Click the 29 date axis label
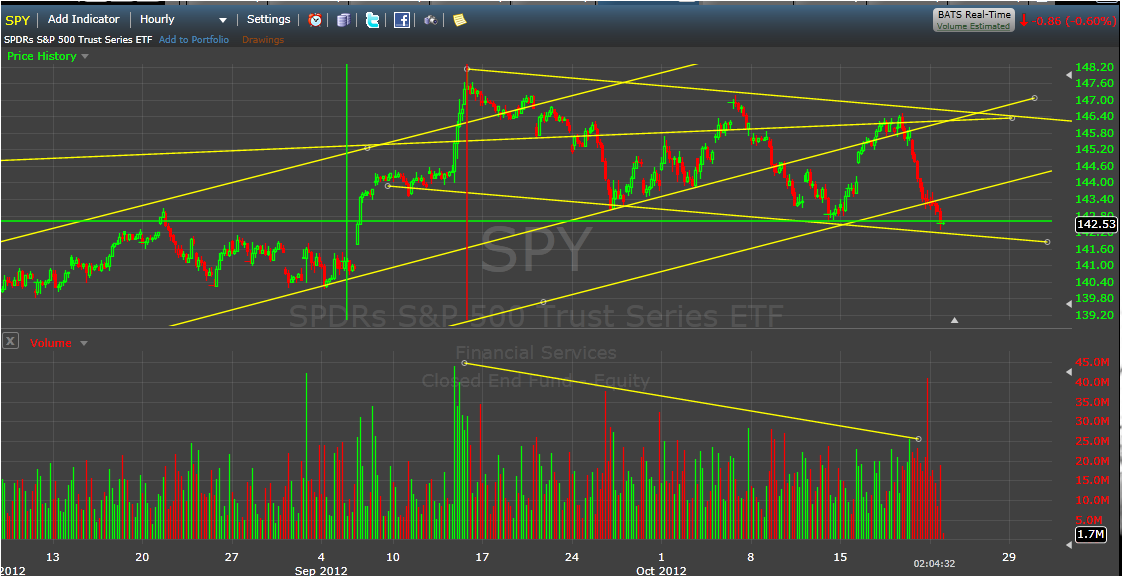Image resolution: width=1123 pixels, height=577 pixels. tap(1009, 556)
